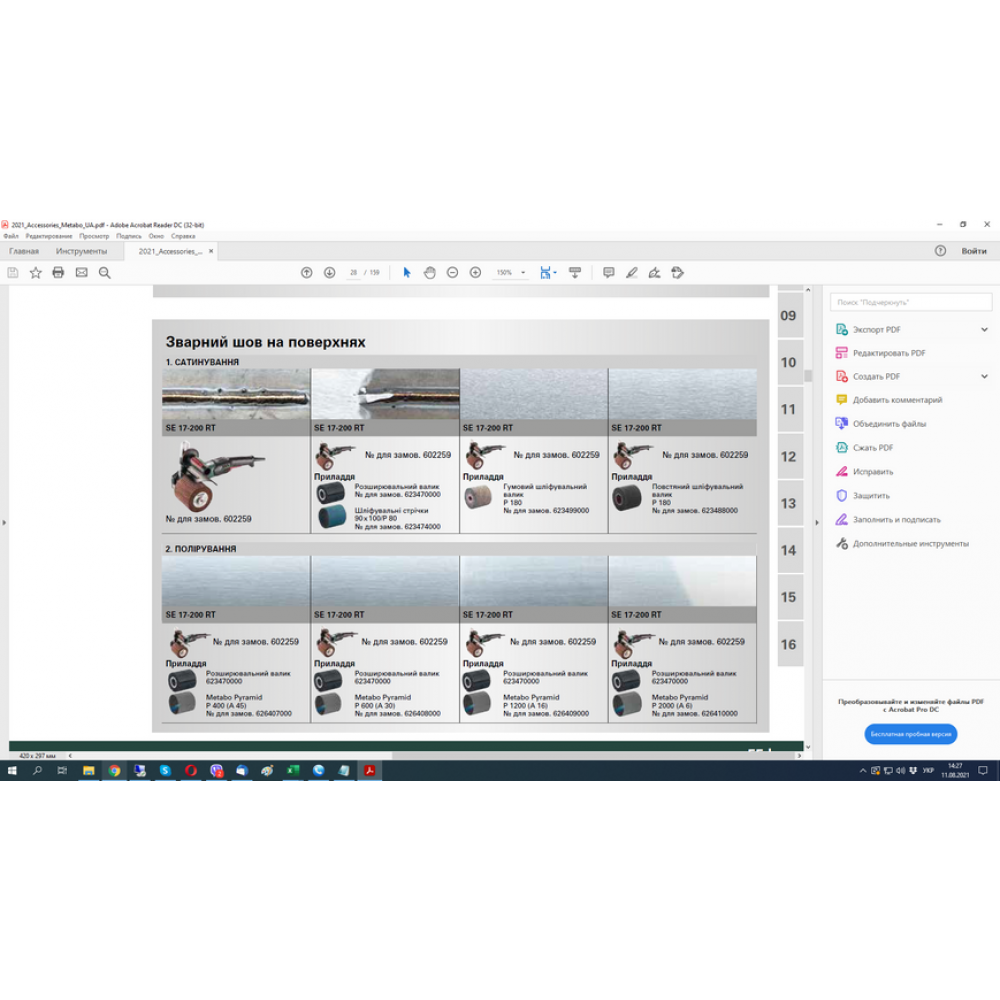Click the Highlight text pen icon

(x=631, y=272)
